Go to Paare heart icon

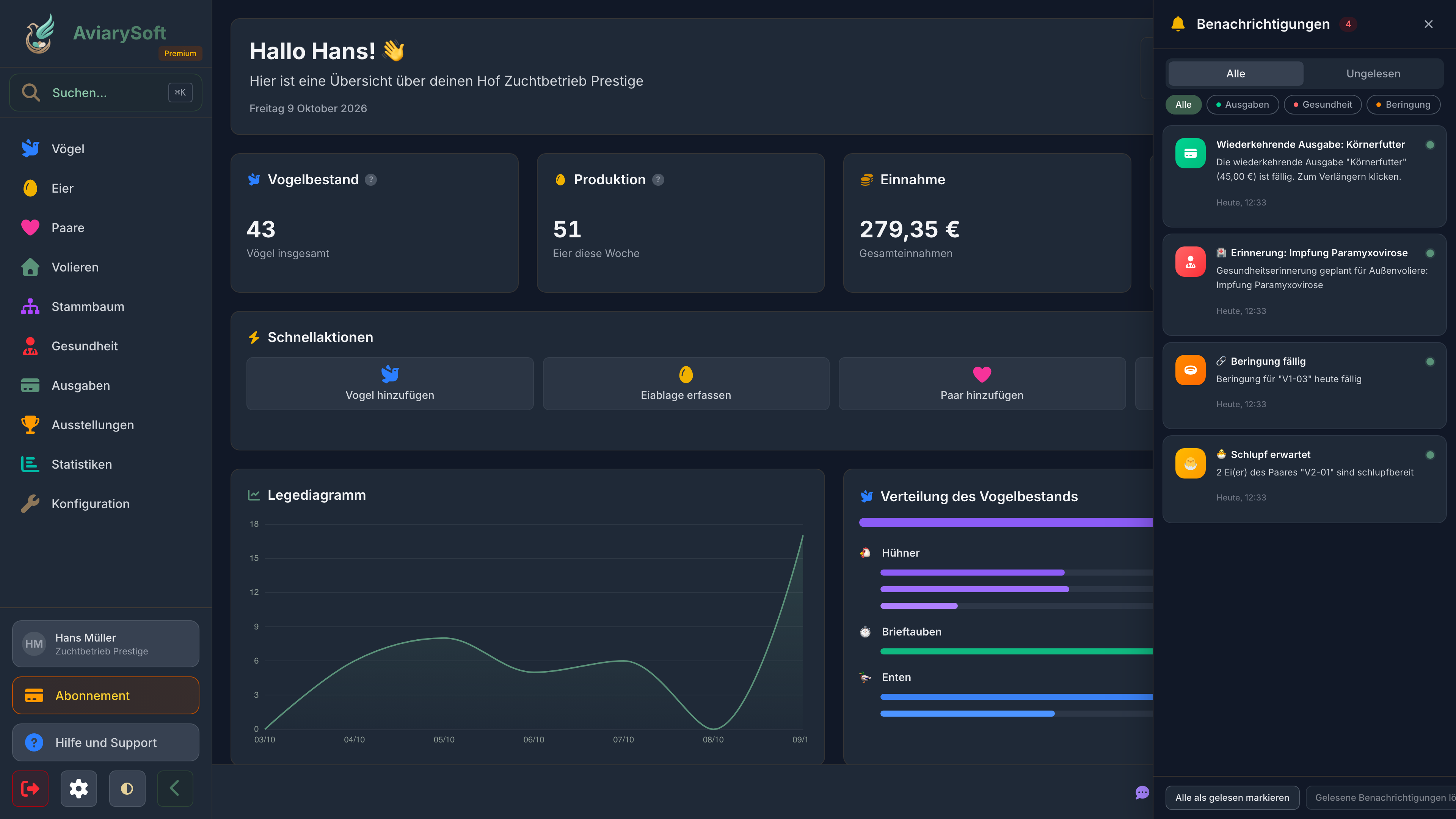30,227
